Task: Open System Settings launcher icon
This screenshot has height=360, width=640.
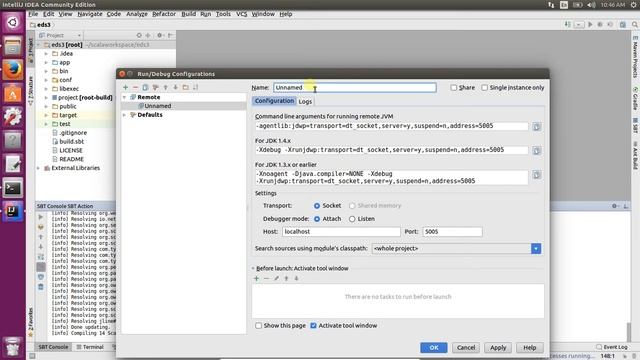Action: point(13,117)
